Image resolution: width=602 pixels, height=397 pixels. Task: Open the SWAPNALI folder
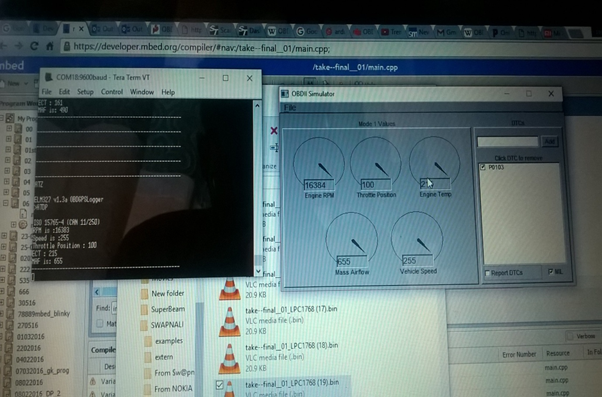(167, 325)
